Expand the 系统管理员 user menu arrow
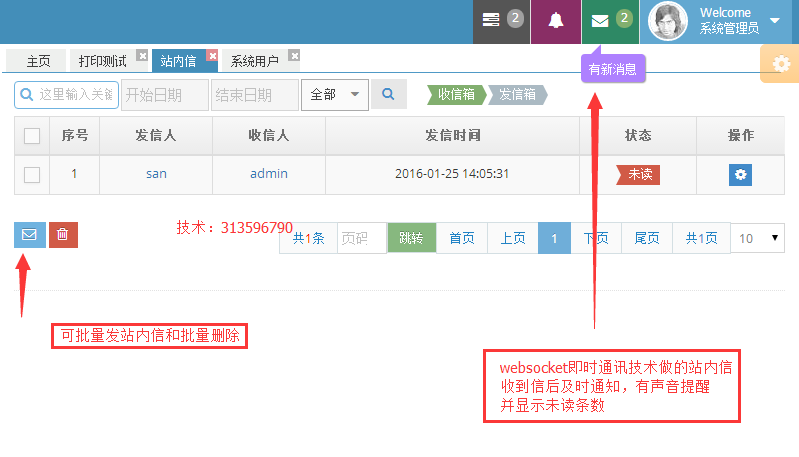 pyautogui.click(x=775, y=21)
